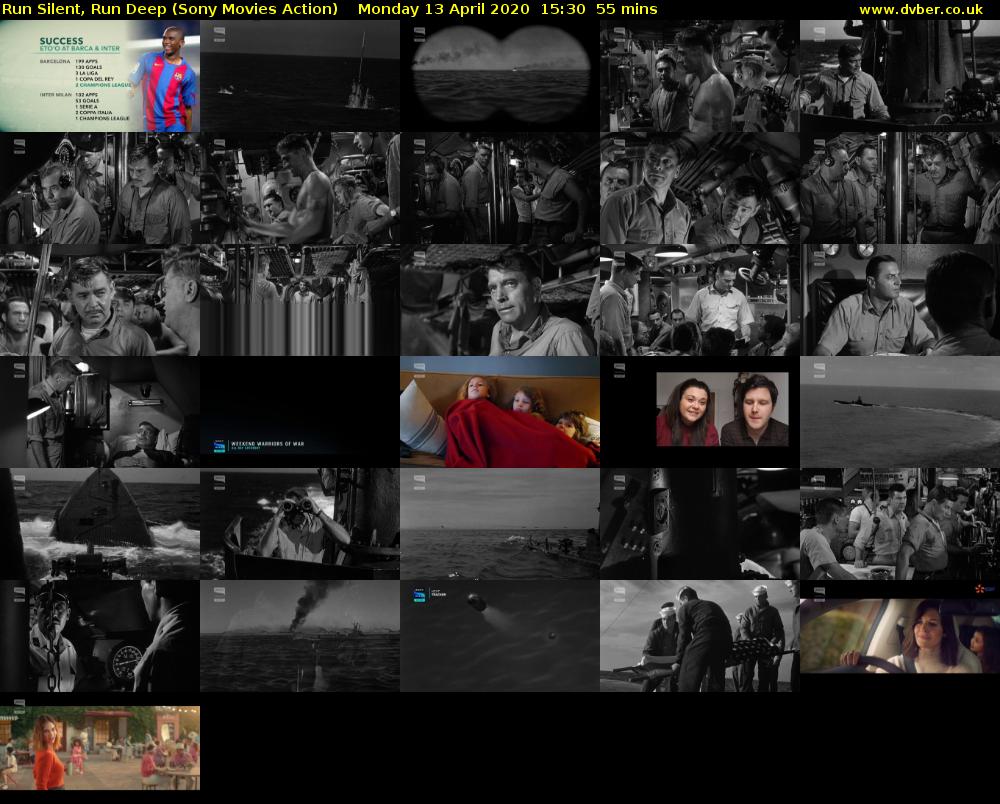Open binocular view of smoking ships thumbnail
1000x804 pixels.
[500, 76]
